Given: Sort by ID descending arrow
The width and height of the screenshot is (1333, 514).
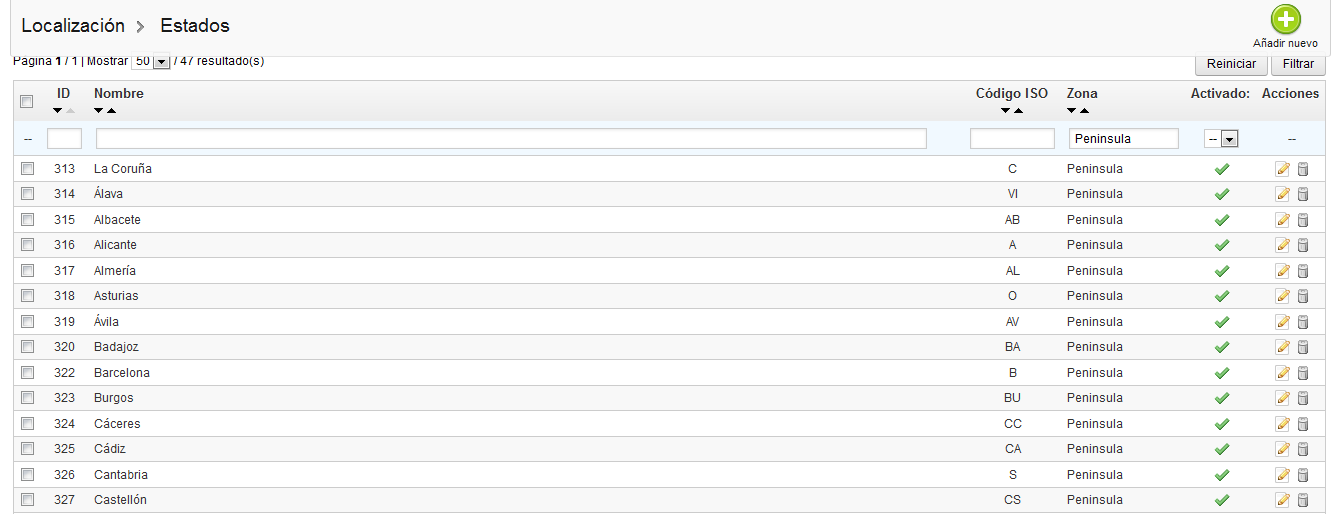Looking at the screenshot, I should (x=58, y=110).
